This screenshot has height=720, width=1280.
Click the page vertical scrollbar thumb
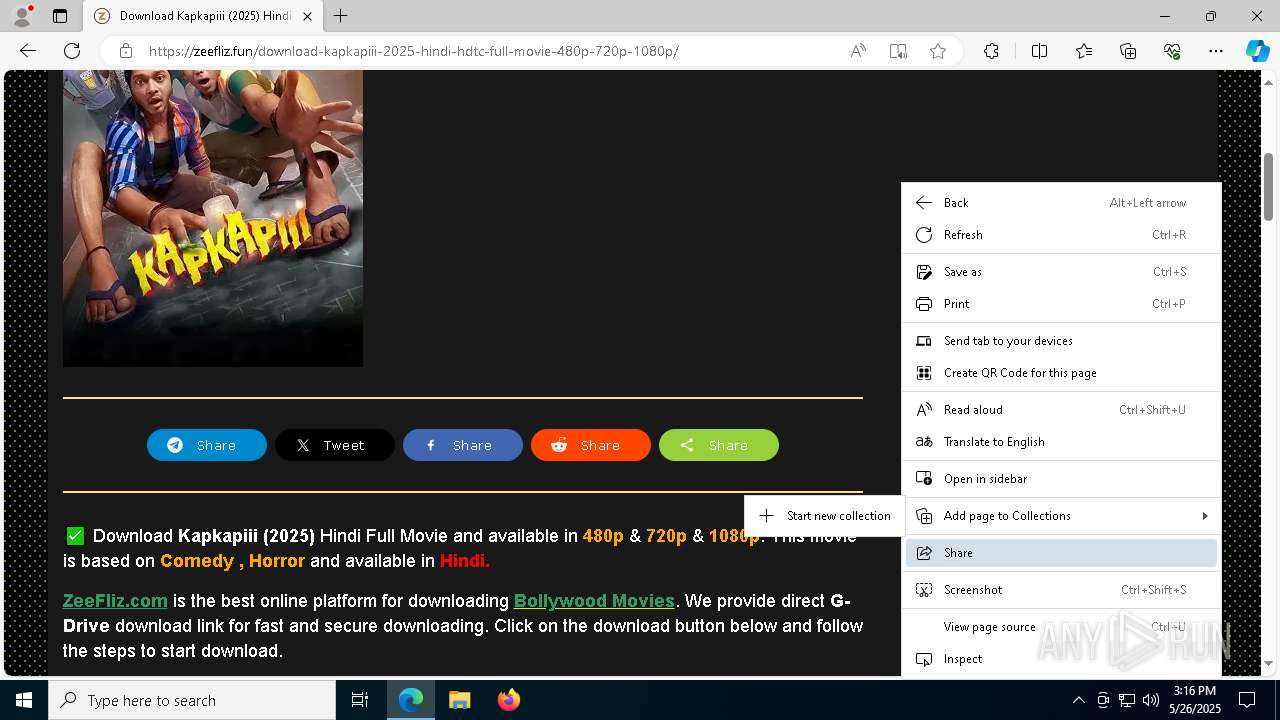pyautogui.click(x=1269, y=187)
